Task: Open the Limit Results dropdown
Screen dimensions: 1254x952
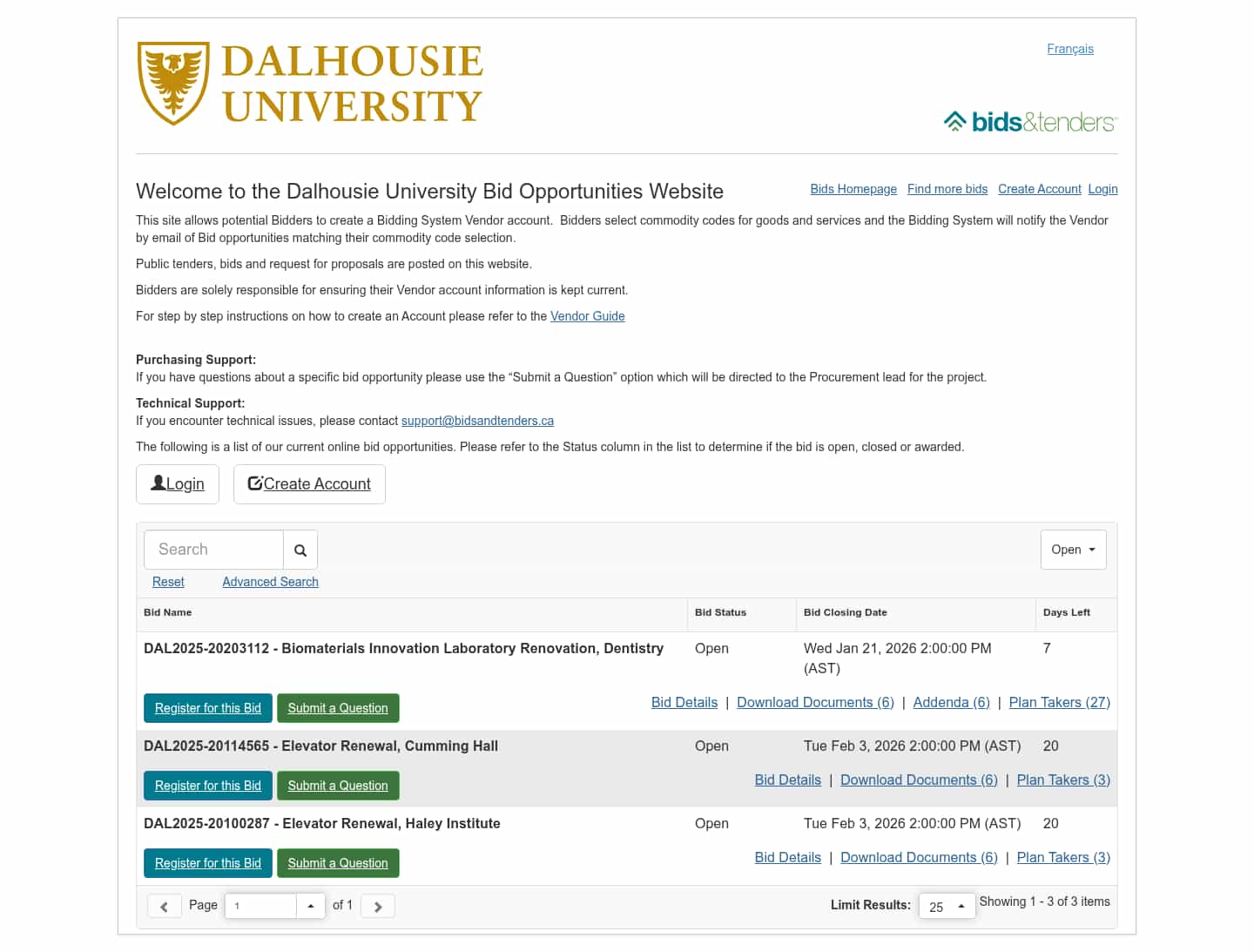Action: 947,906
